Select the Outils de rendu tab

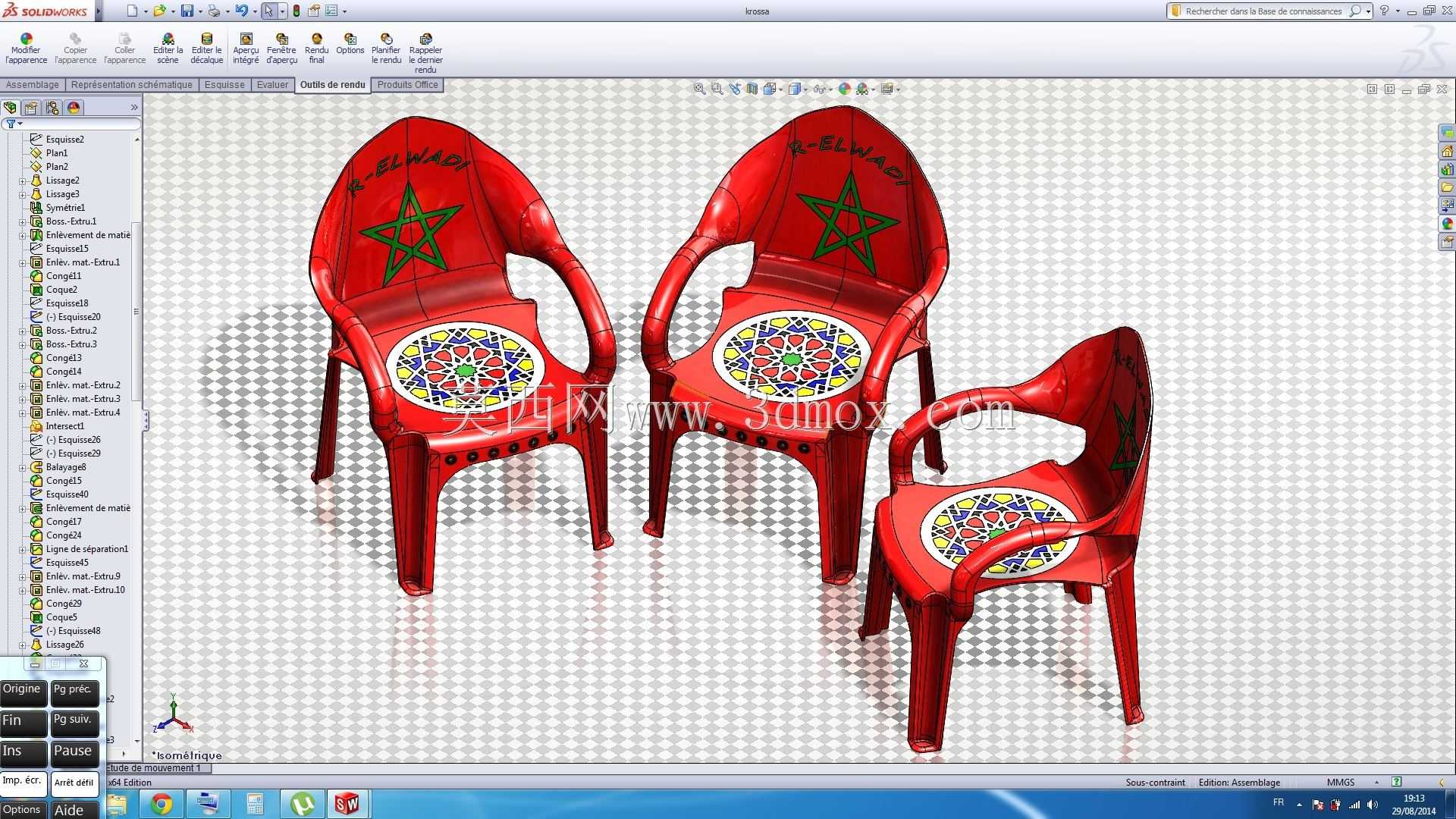333,85
